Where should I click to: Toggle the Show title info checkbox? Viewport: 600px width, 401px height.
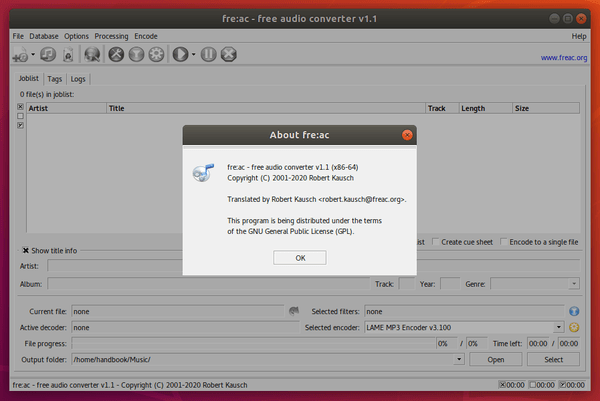26,250
